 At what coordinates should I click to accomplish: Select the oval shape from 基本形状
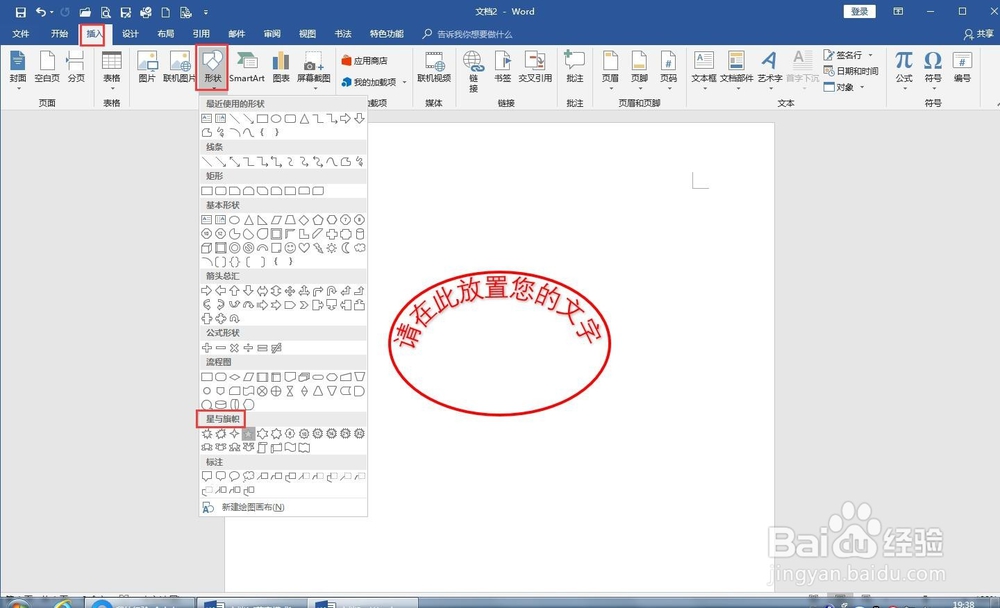235,219
